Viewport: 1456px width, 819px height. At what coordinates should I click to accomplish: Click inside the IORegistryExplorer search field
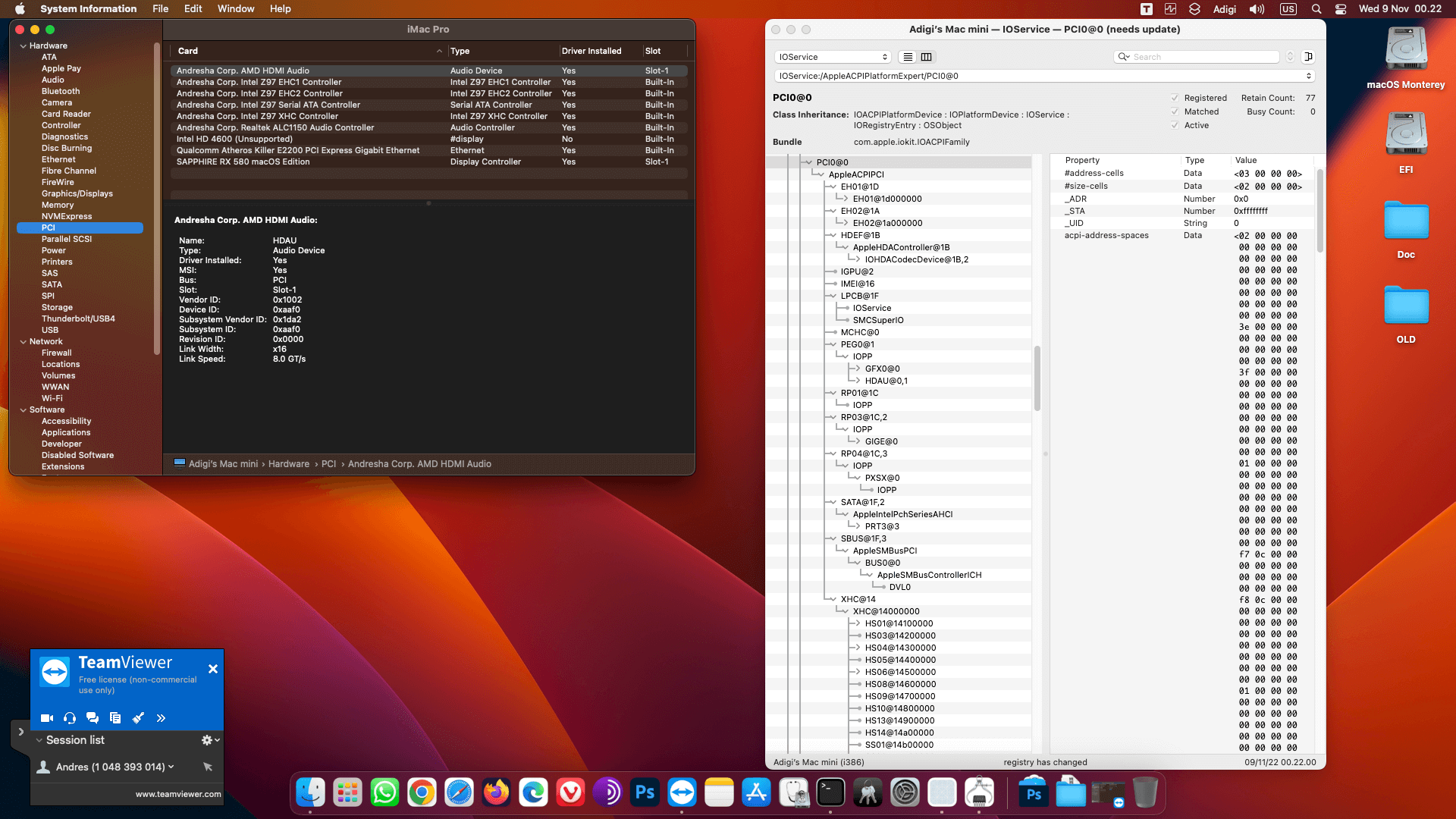coord(1198,57)
